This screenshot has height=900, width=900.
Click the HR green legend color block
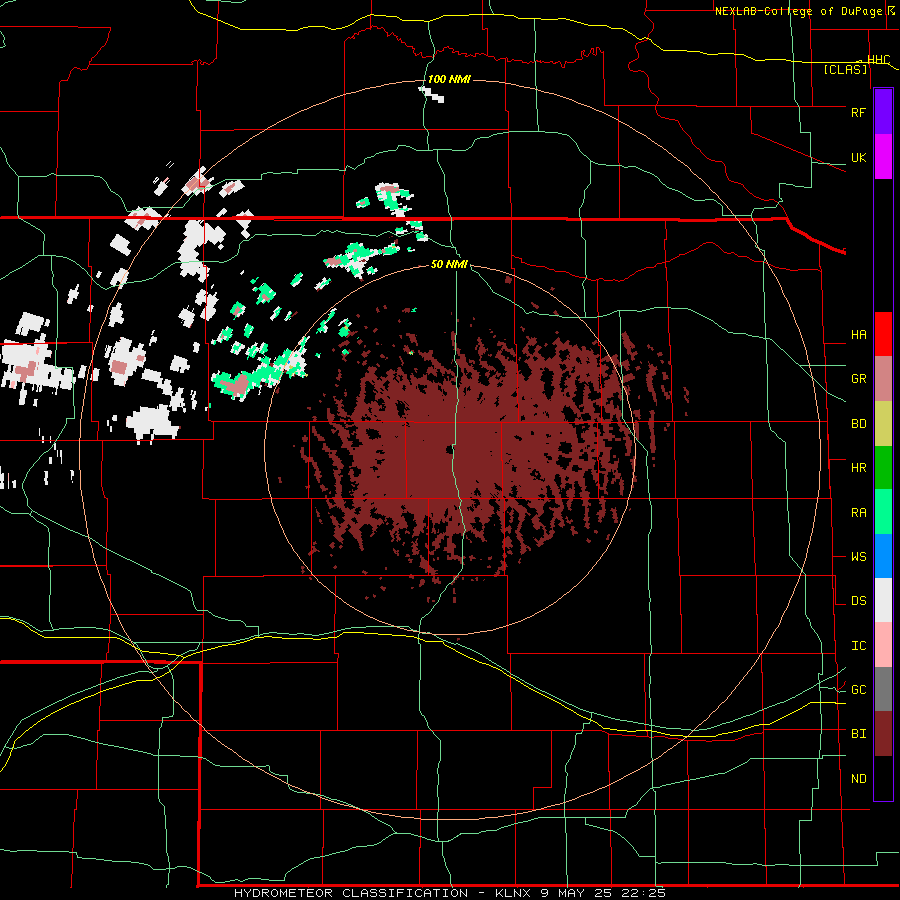[x=883, y=467]
